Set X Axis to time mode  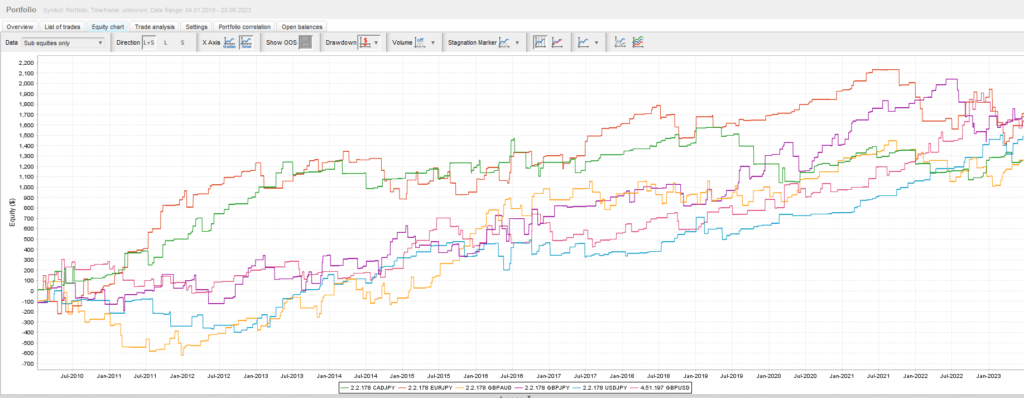[x=246, y=42]
